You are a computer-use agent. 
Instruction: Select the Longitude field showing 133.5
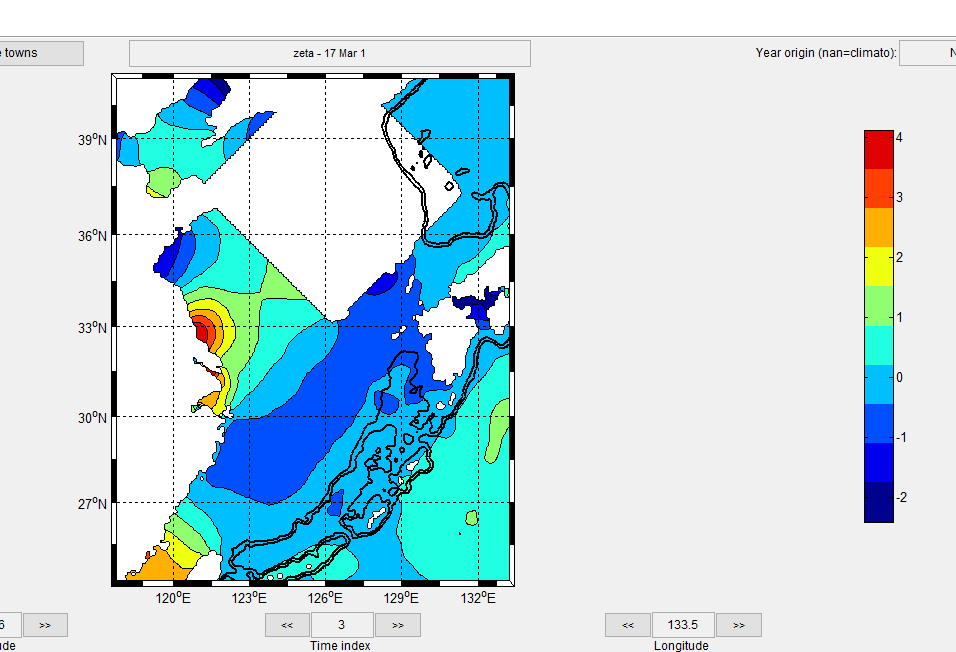tap(683, 625)
